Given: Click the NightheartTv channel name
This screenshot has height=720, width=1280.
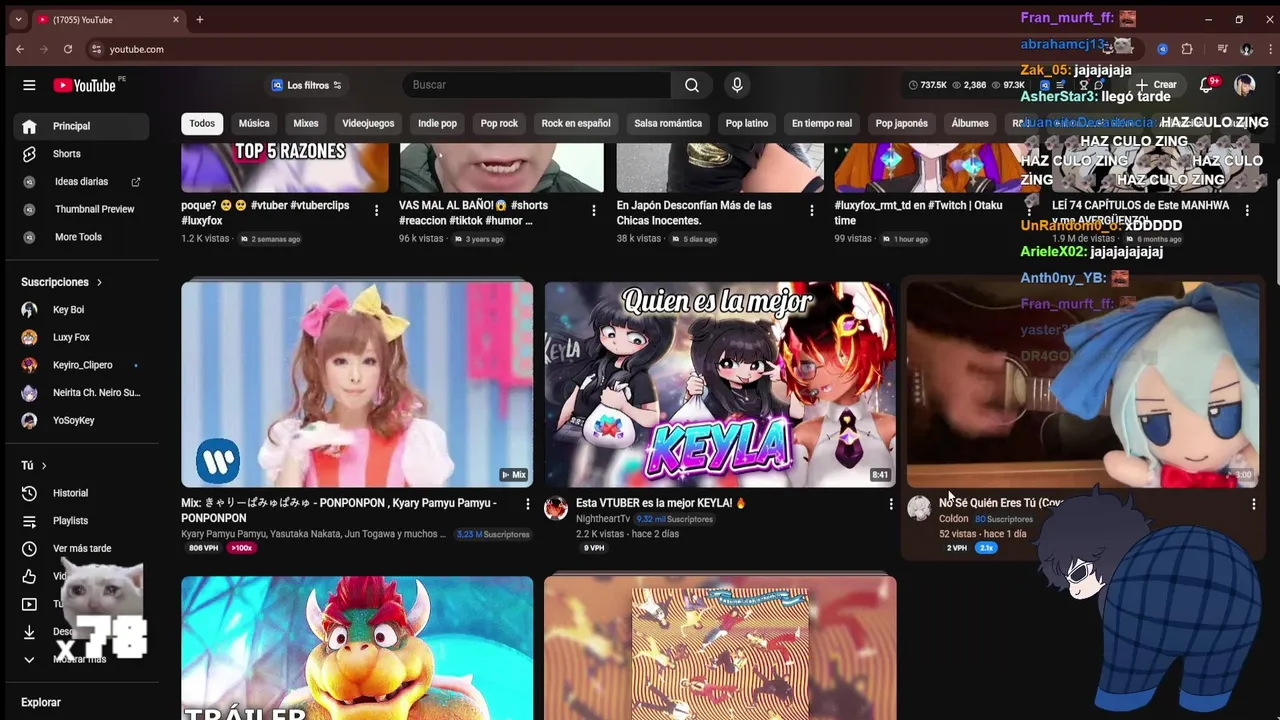Looking at the screenshot, I should coord(603,519).
